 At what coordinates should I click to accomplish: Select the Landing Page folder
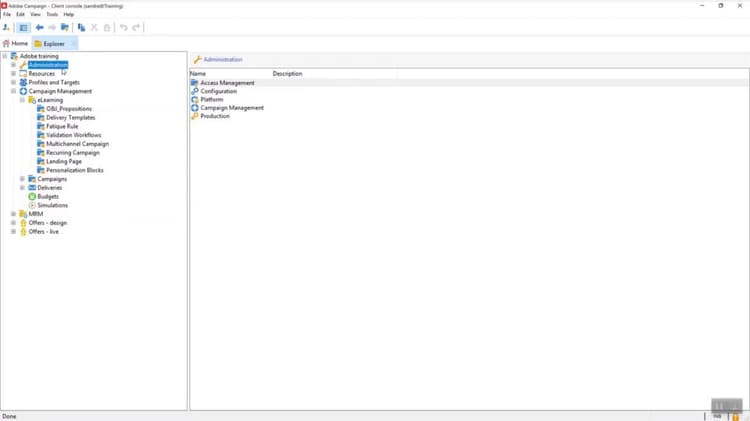pos(64,161)
